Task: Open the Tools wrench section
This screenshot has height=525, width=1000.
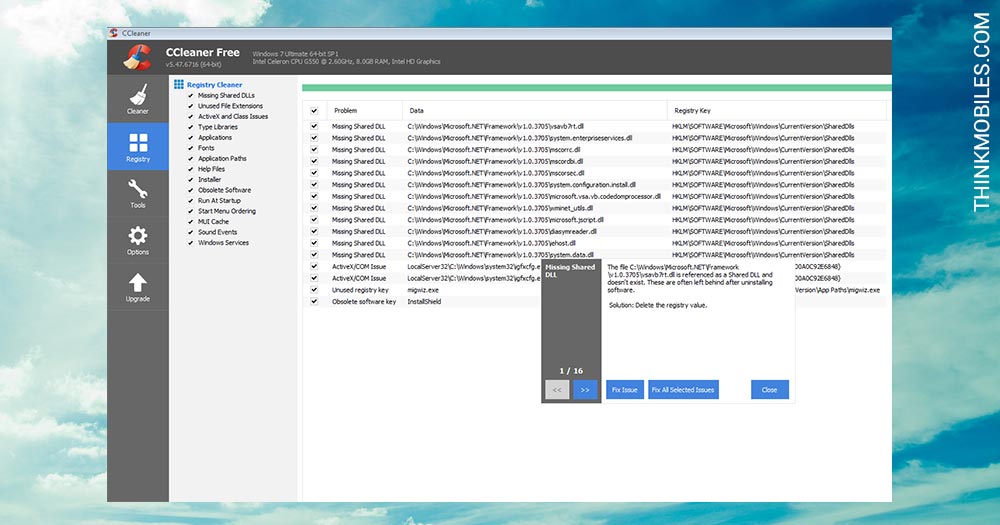Action: [x=138, y=193]
